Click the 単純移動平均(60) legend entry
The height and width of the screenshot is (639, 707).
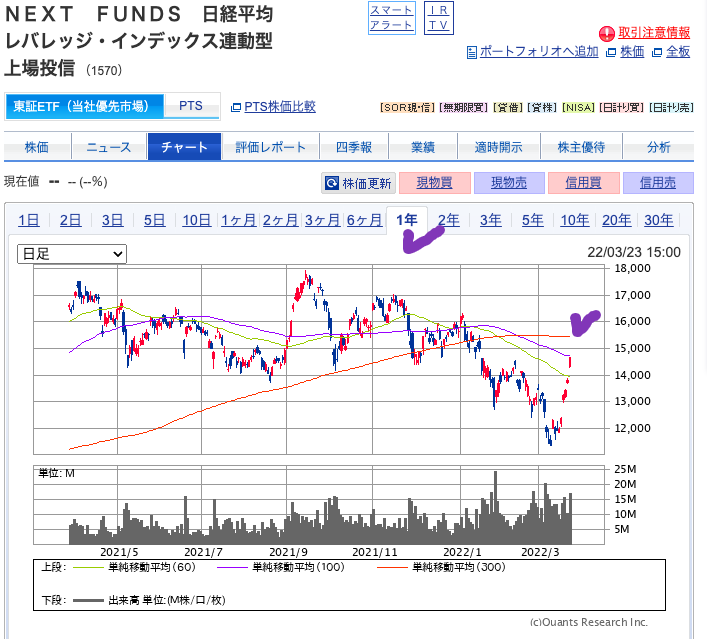coord(134,567)
